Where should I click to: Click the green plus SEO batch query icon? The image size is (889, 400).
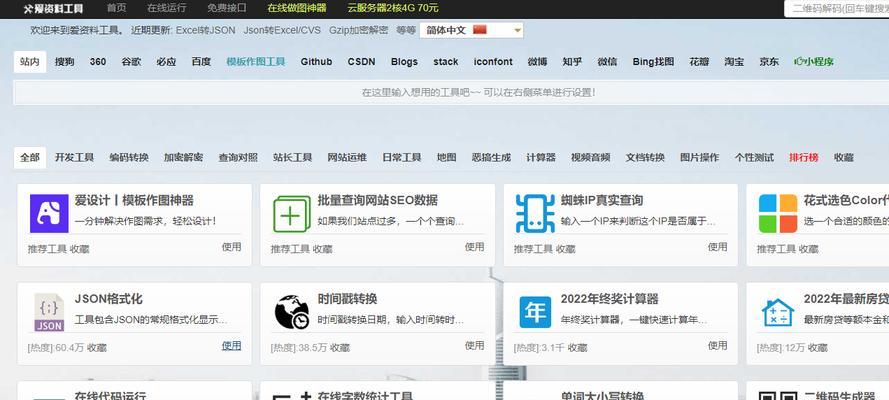291,214
